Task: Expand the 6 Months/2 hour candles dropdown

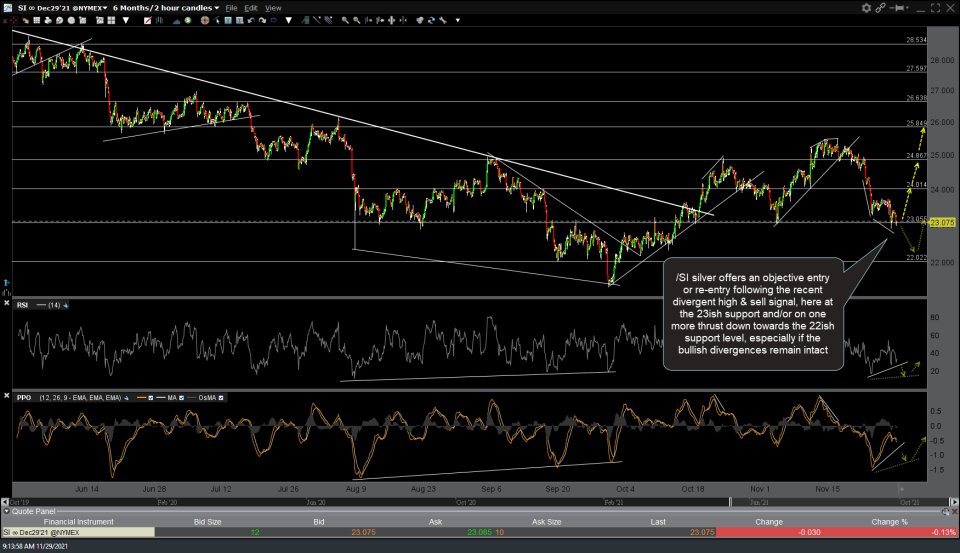Action: [x=167, y=7]
